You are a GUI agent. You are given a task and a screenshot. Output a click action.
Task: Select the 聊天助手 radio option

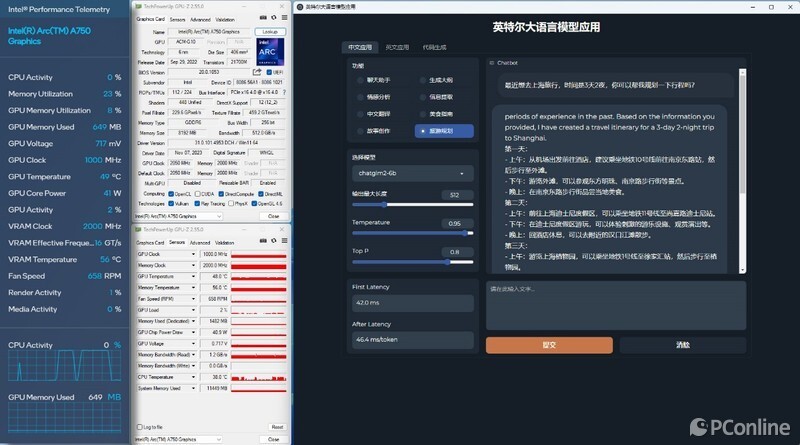coord(360,80)
